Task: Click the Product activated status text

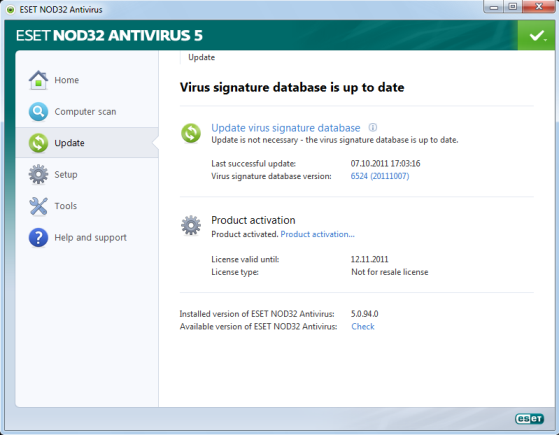Action: (x=245, y=234)
